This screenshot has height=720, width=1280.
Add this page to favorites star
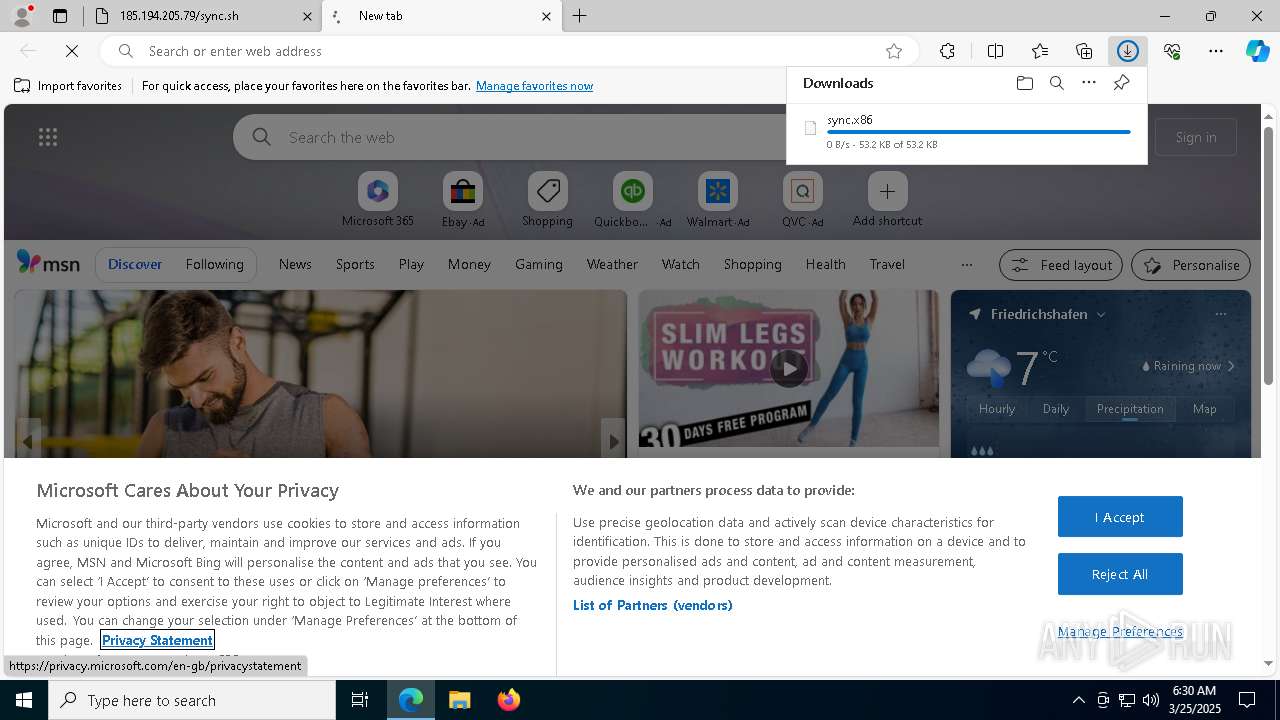point(894,51)
